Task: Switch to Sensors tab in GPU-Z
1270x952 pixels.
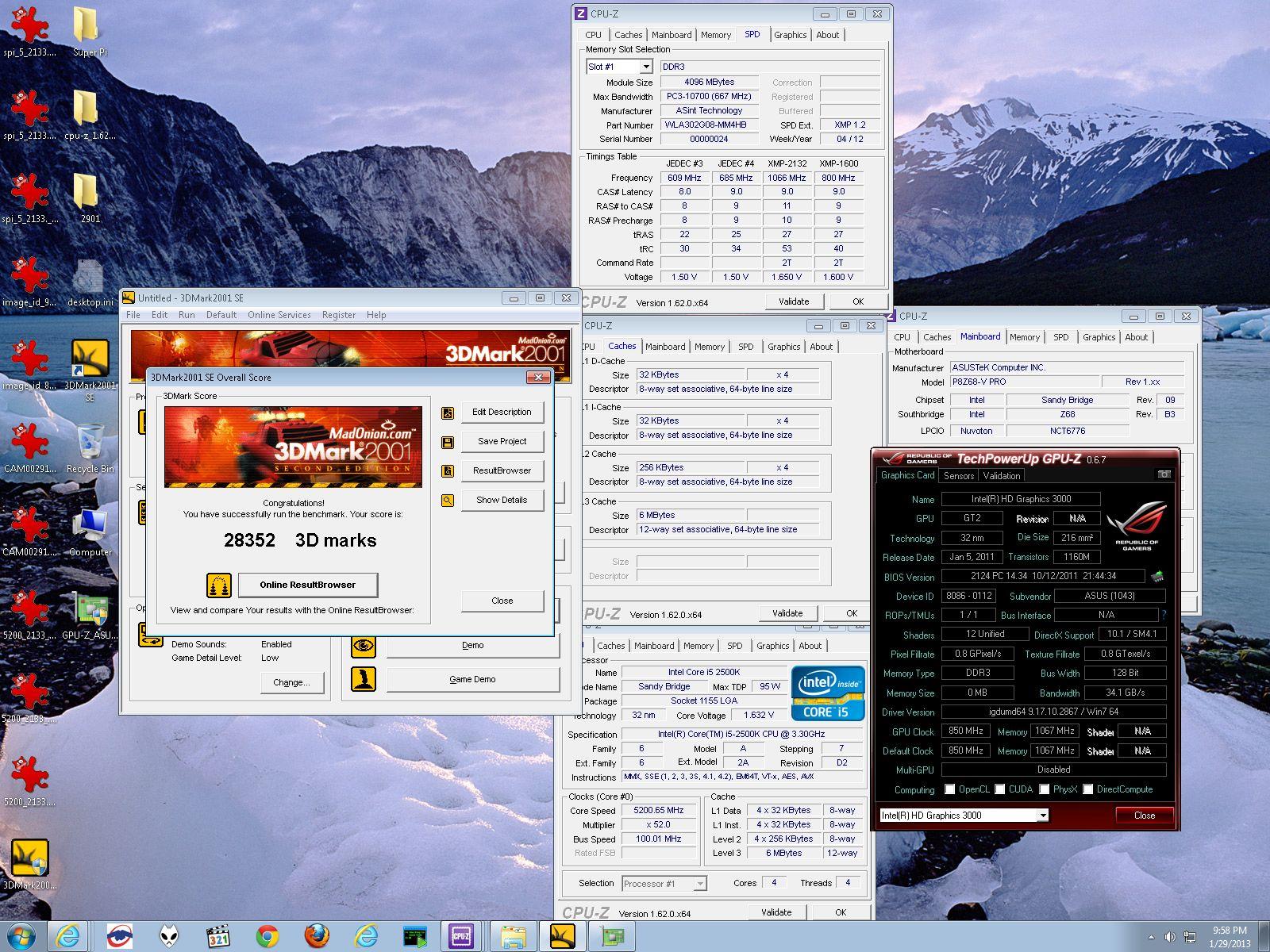Action: (958, 476)
